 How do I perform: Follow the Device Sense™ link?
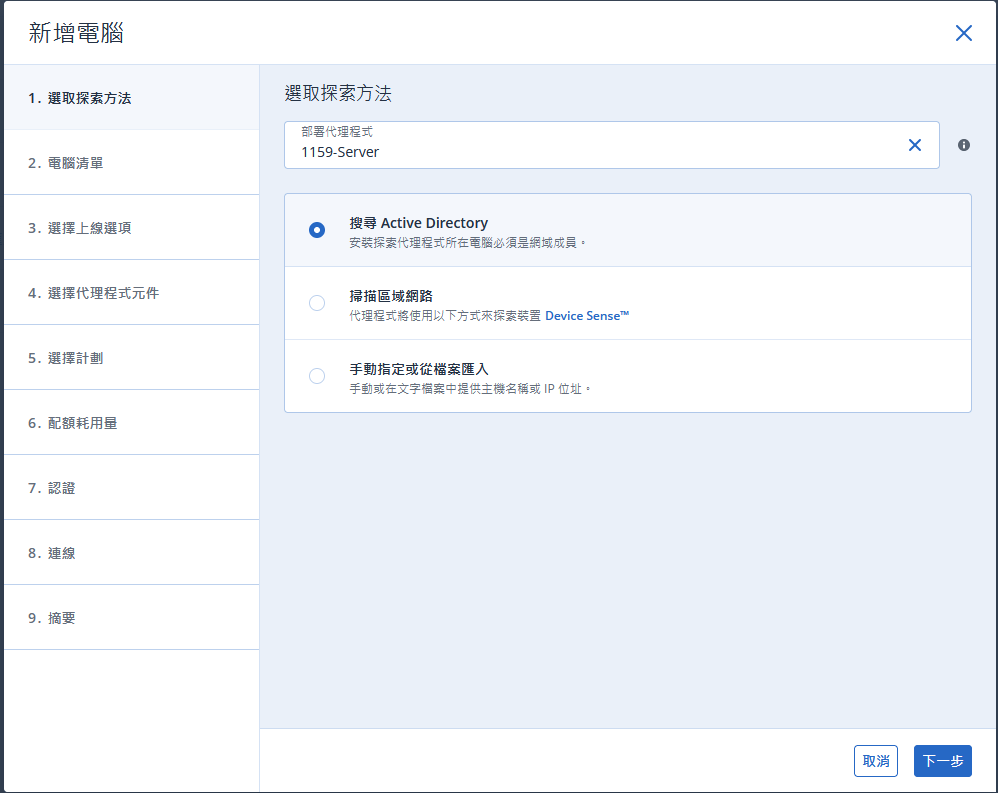587,316
